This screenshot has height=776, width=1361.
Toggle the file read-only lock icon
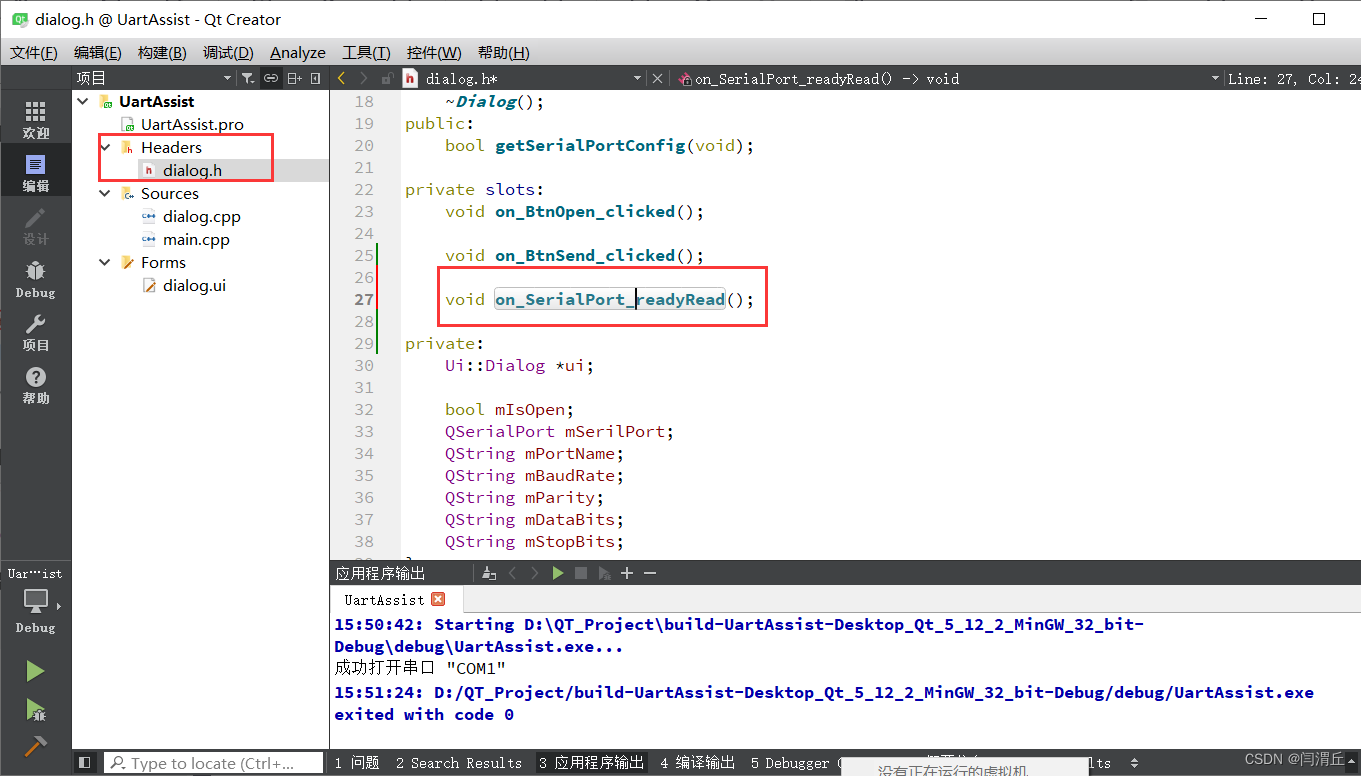pyautogui.click(x=385, y=78)
